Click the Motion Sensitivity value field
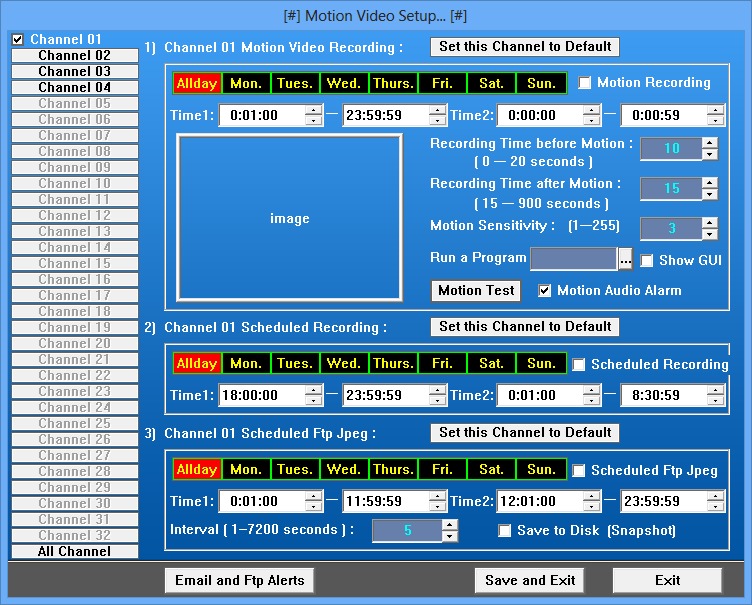The width and height of the screenshot is (752, 605). point(671,228)
